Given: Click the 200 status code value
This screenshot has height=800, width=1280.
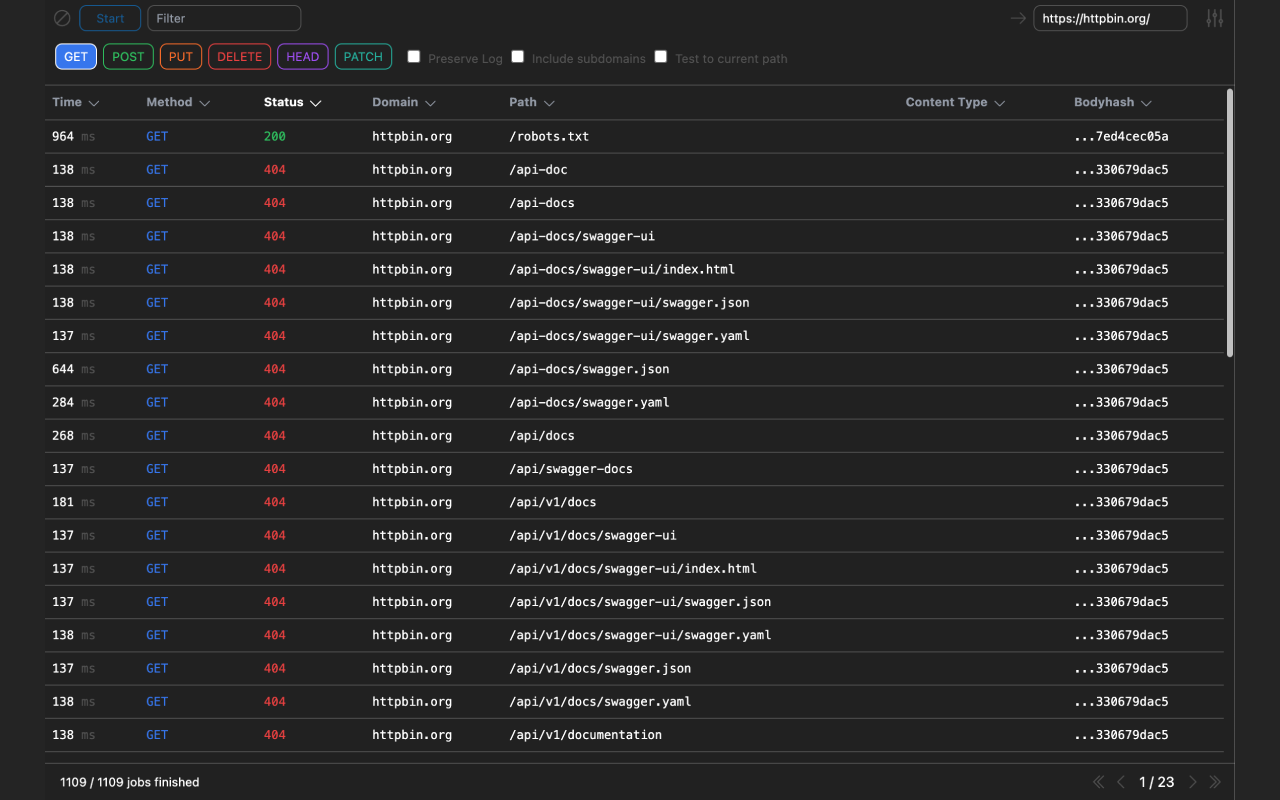Looking at the screenshot, I should tap(275, 136).
